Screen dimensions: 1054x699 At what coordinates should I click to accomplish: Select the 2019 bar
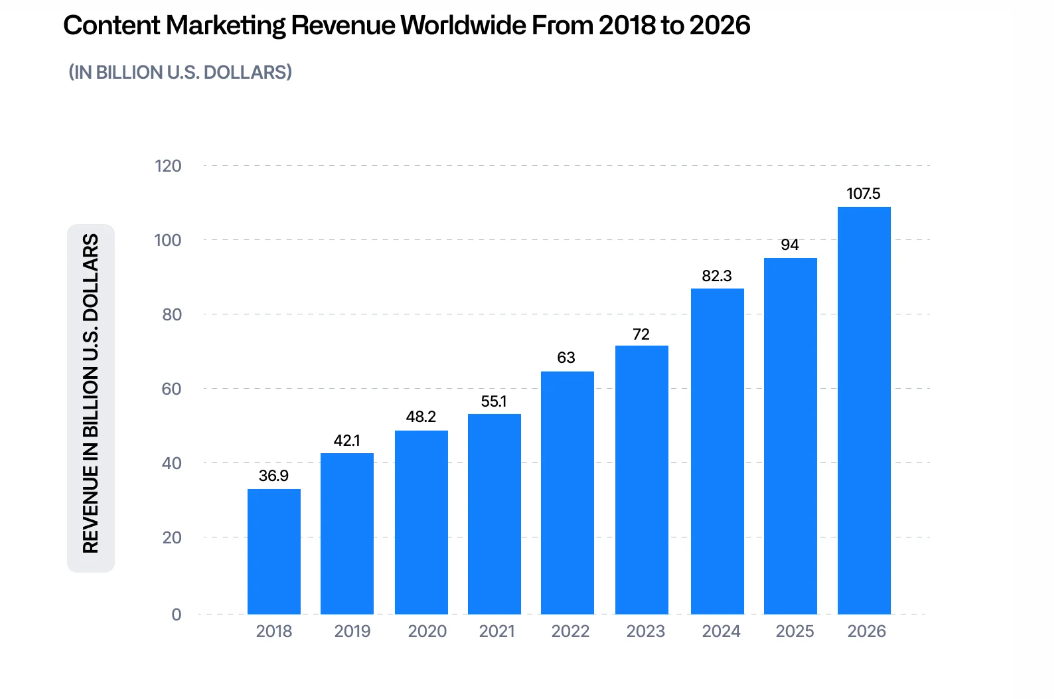(x=347, y=534)
